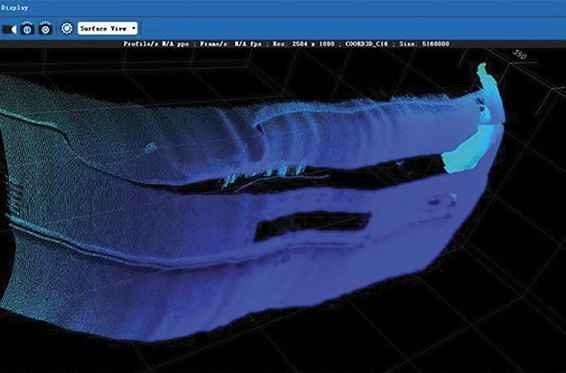Click the first camera snapshot icon
The image size is (566, 373).
tap(27, 28)
